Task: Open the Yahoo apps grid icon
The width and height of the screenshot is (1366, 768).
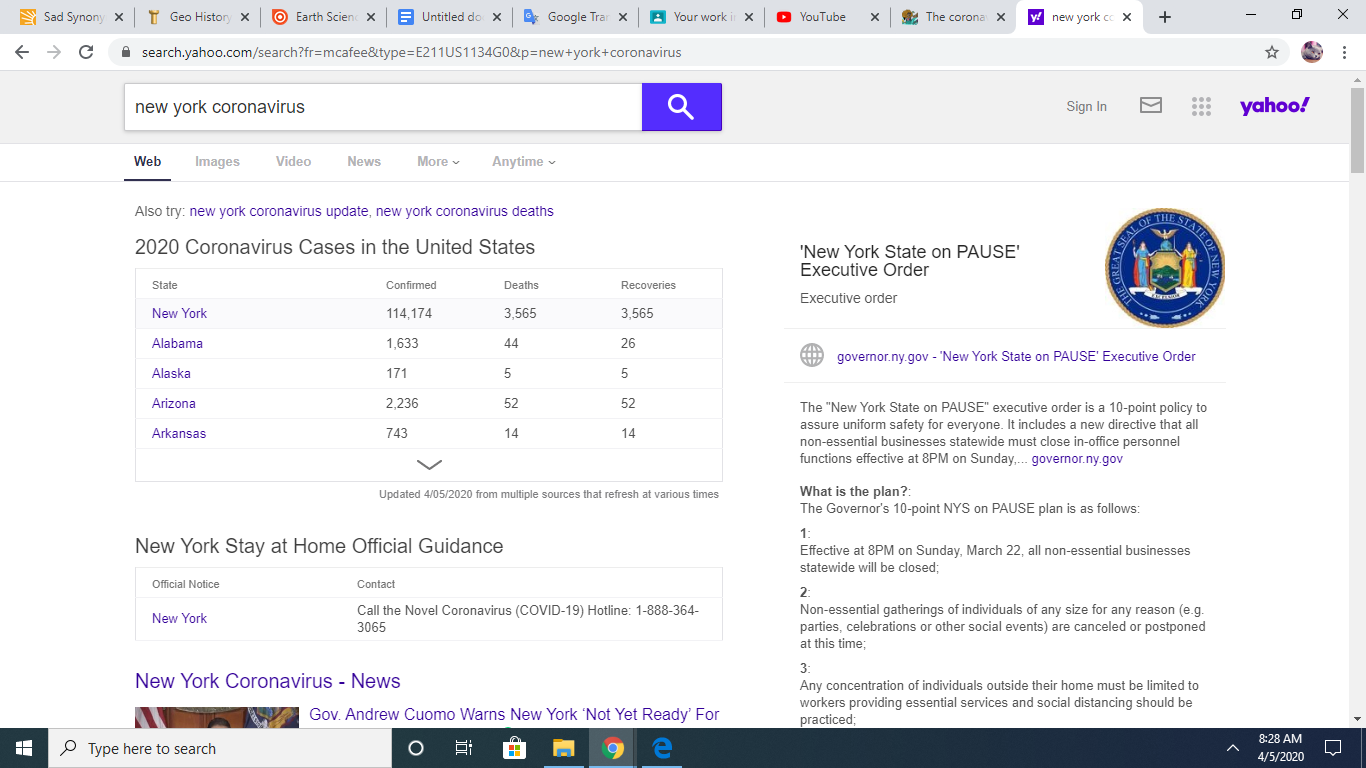Action: pyautogui.click(x=1201, y=106)
